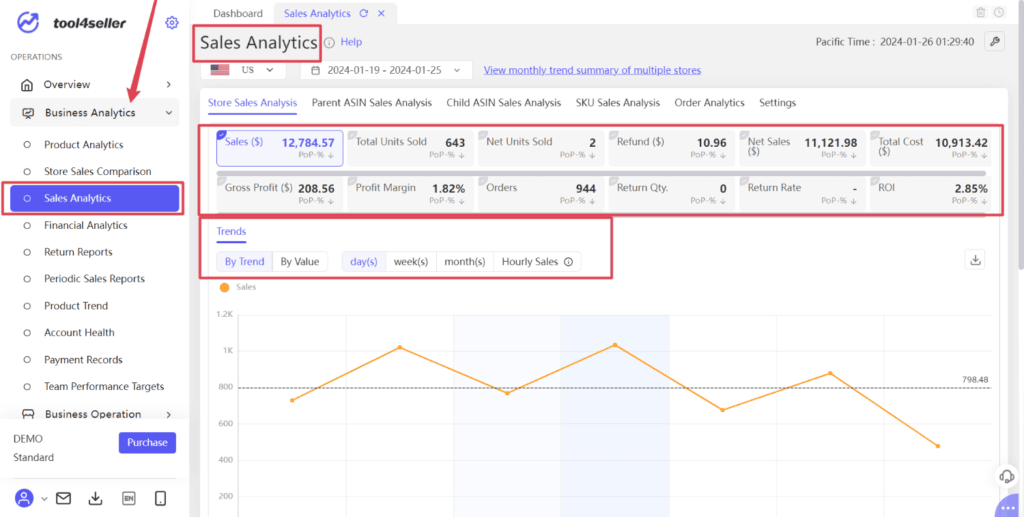
Task: Open the Settings tab in Sales Analytics
Action: (777, 102)
